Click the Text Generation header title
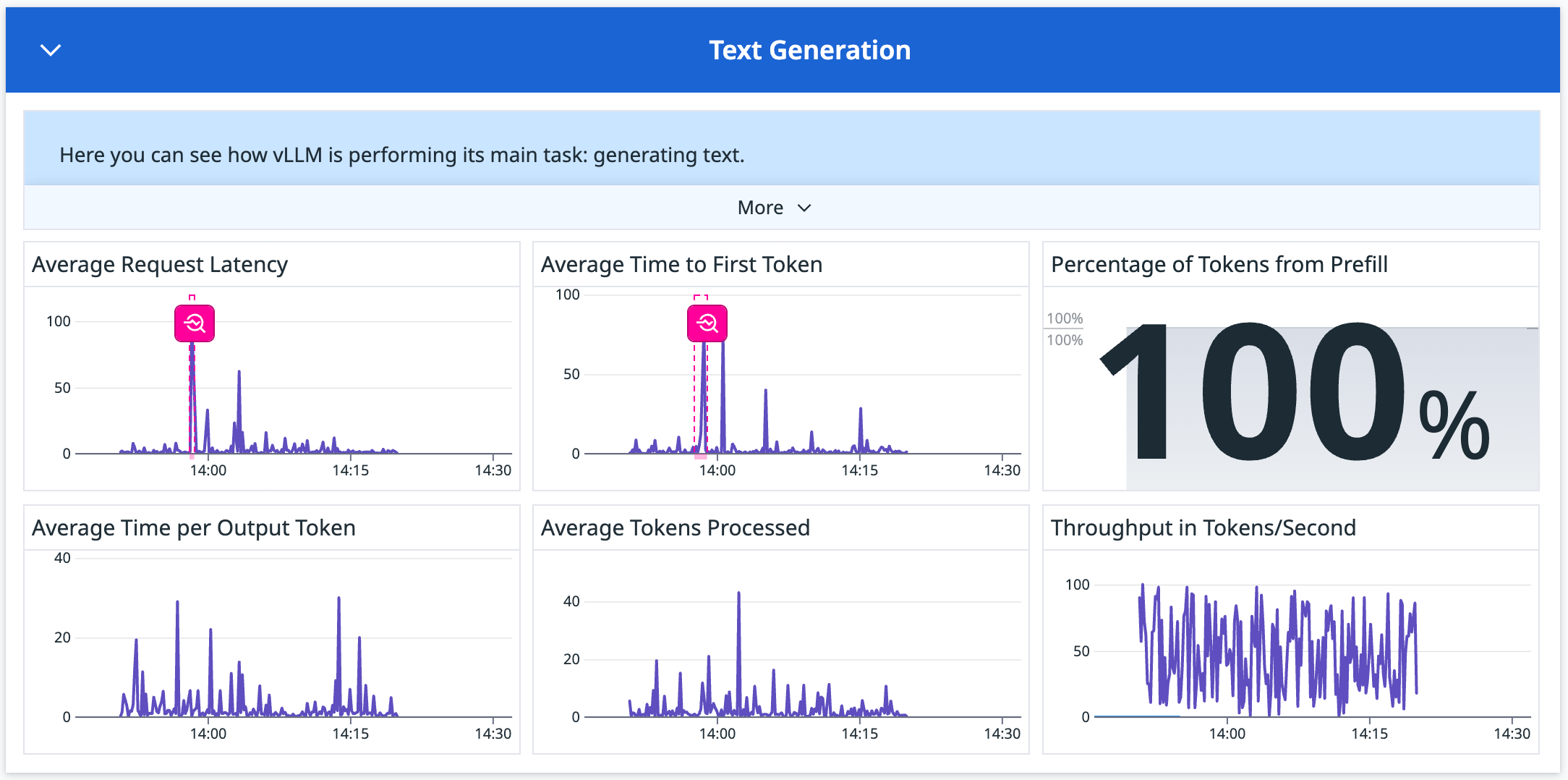 (x=810, y=49)
